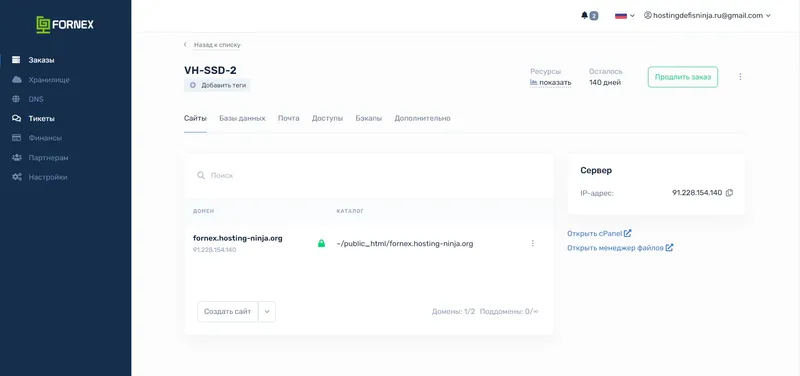Click the Создать сайт button
This screenshot has height=376, width=800.
228,312
